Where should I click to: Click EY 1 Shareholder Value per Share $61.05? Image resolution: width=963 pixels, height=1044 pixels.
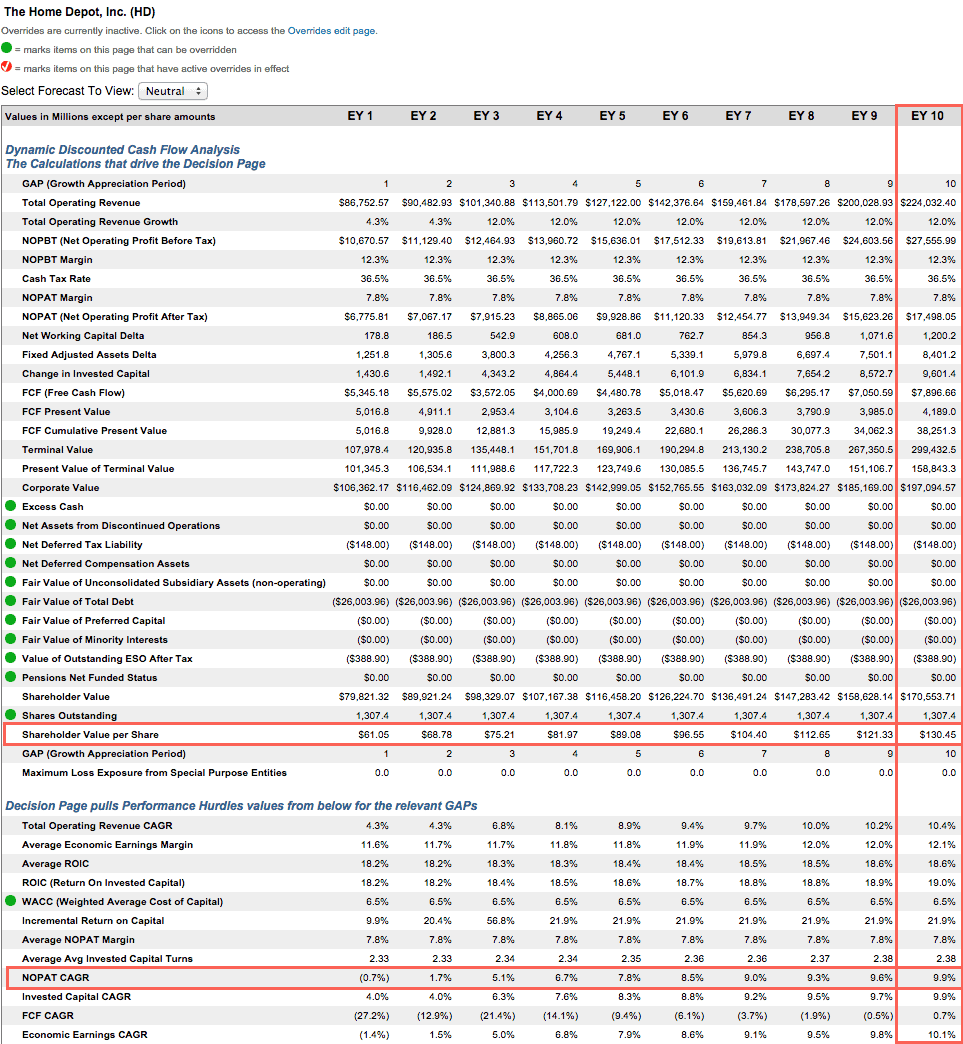click(374, 734)
